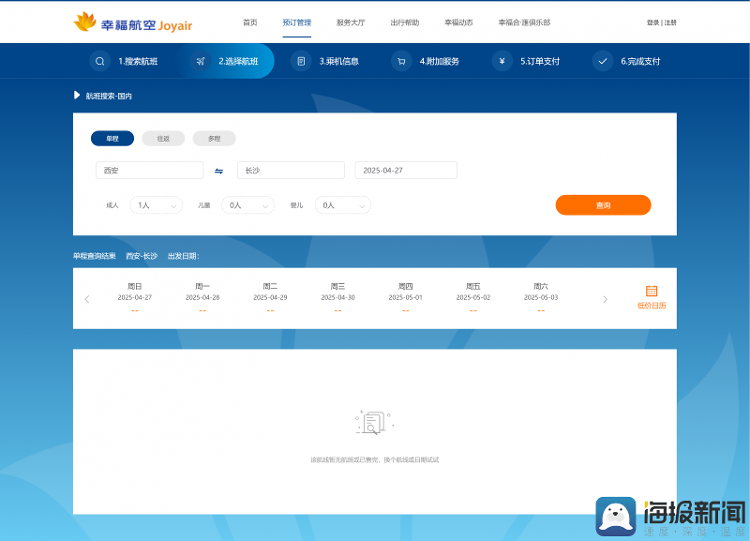
Task: Click the date field 2025-04-27
Action: (x=406, y=170)
